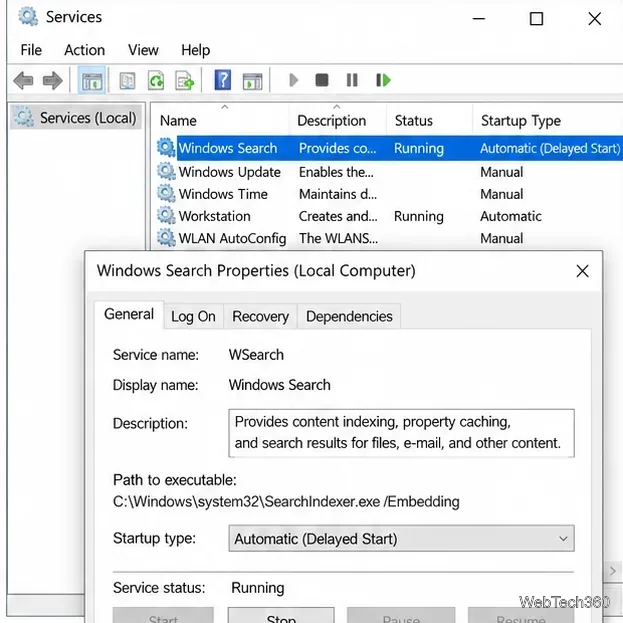Click the SearchIndexer.exe executable path text
Viewport: 623px width, 623px height.
286,502
